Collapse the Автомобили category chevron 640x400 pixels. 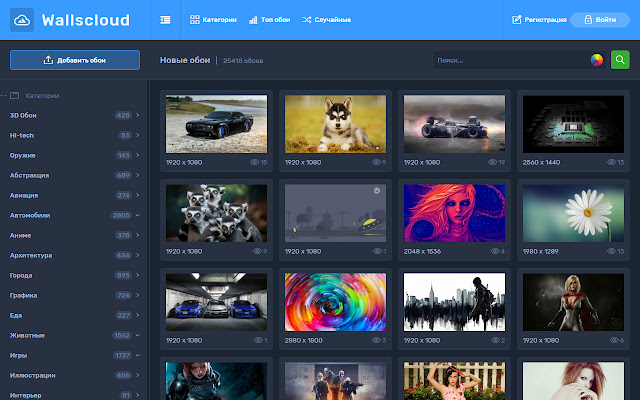pyautogui.click(x=138, y=216)
